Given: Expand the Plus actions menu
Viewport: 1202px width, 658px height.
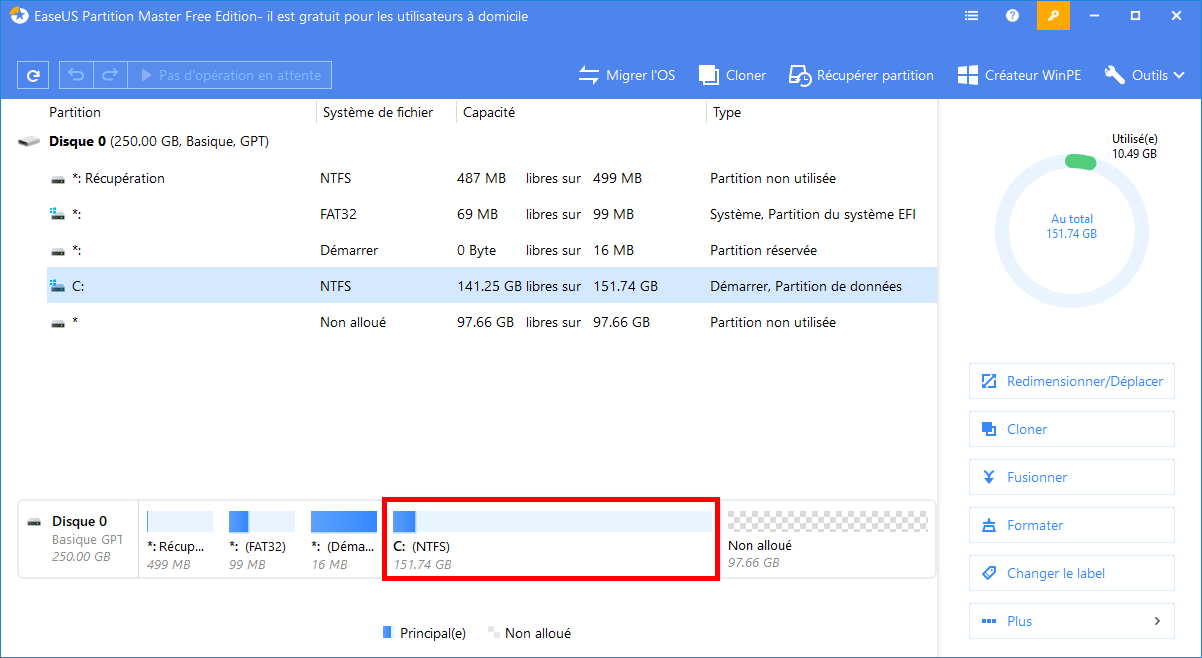Looking at the screenshot, I should pos(1072,621).
